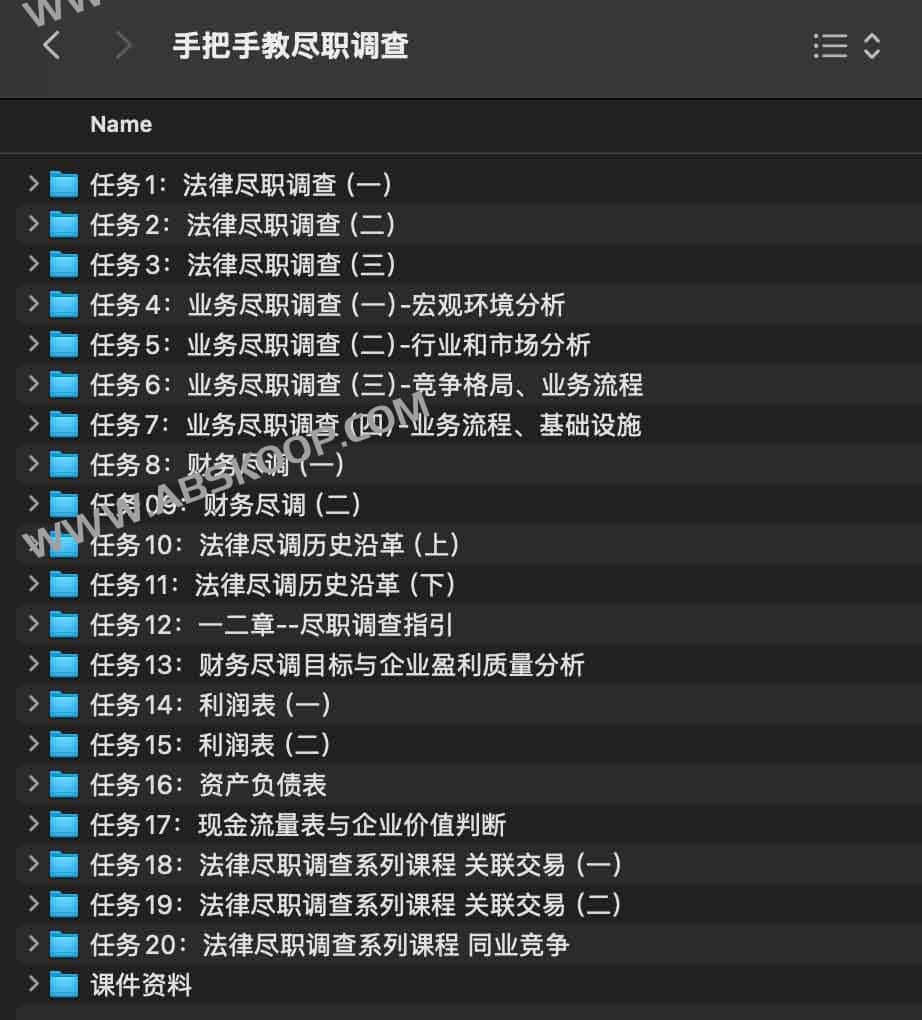922x1020 pixels.
Task: Click the forward navigation arrow
Action: (x=124, y=46)
